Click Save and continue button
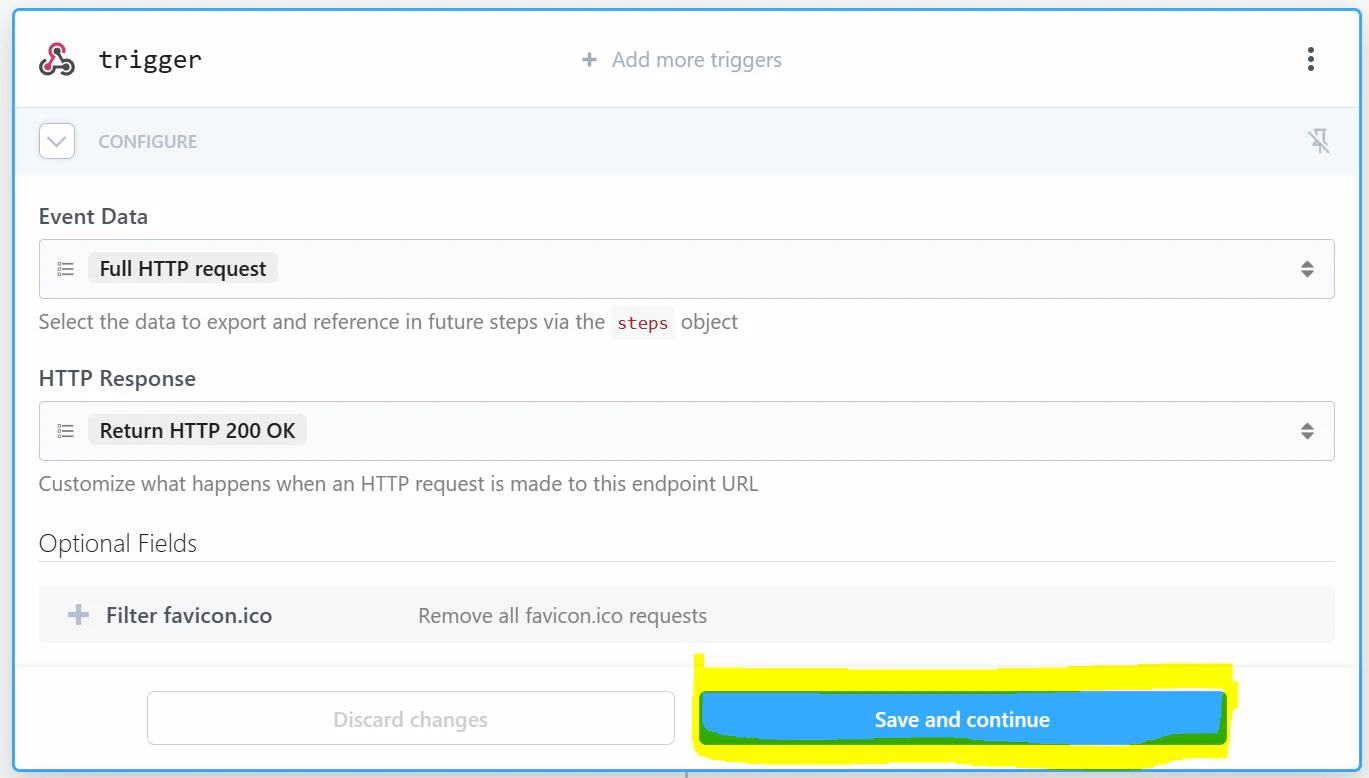1369x778 pixels. [962, 719]
